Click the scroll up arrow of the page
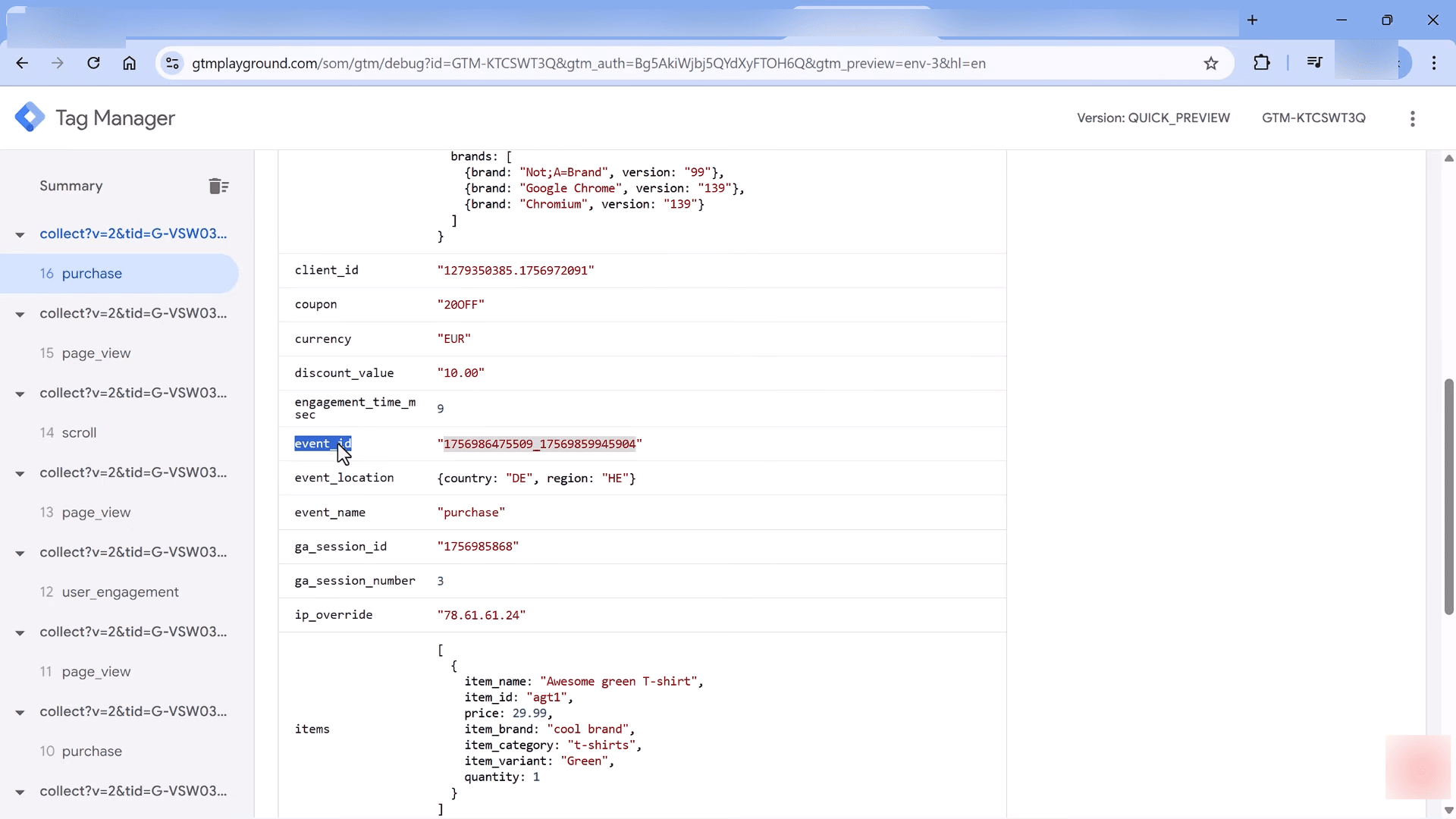This screenshot has height=819, width=1456. point(1448,158)
